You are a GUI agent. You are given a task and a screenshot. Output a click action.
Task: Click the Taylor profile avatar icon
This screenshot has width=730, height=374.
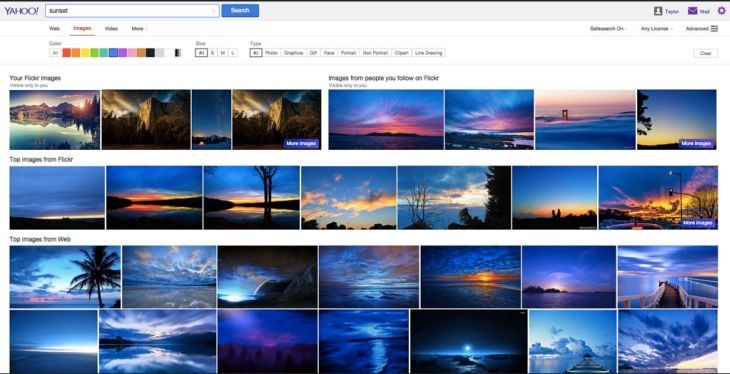pos(658,11)
